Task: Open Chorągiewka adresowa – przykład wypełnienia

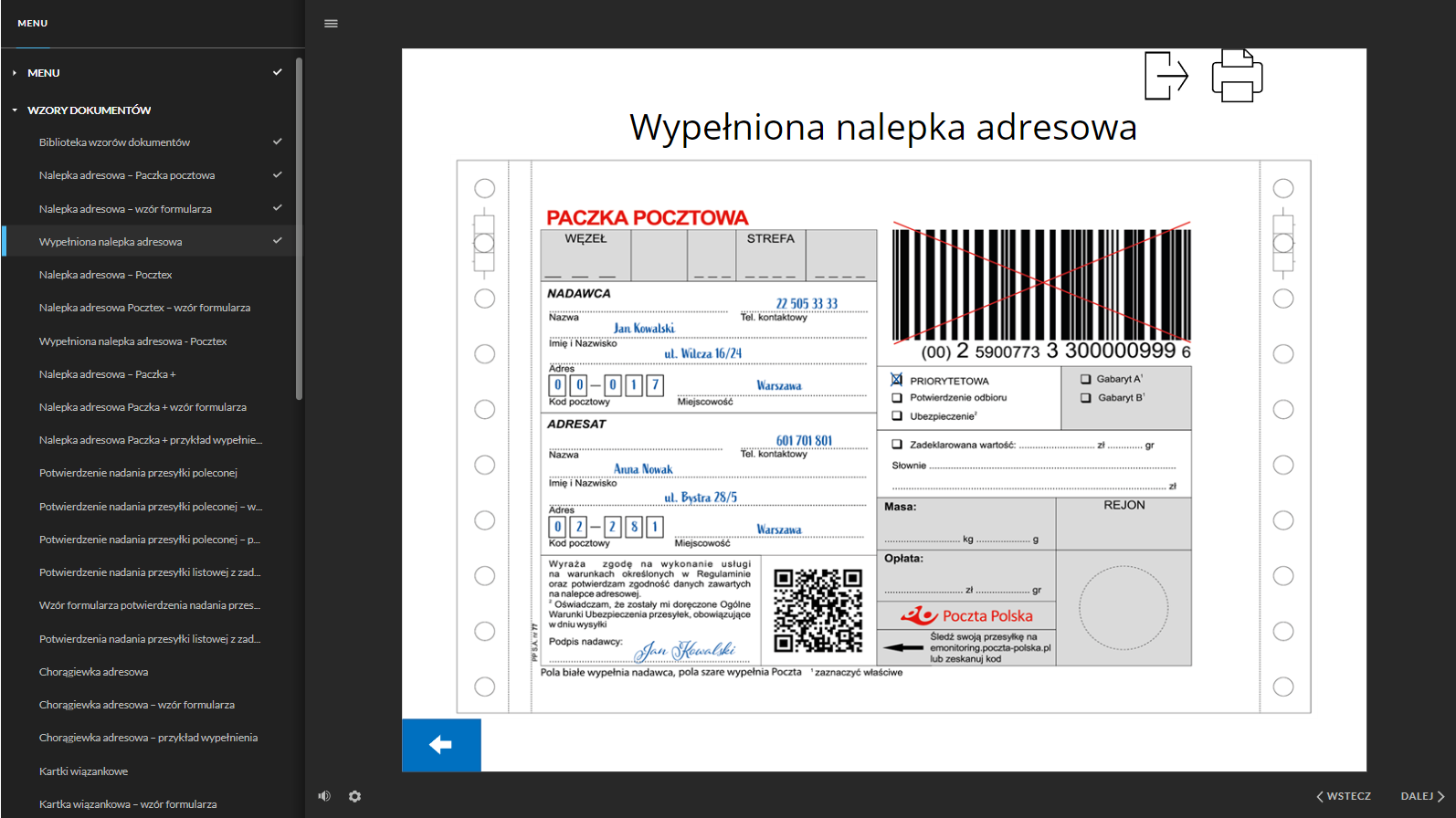Action: pos(148,738)
